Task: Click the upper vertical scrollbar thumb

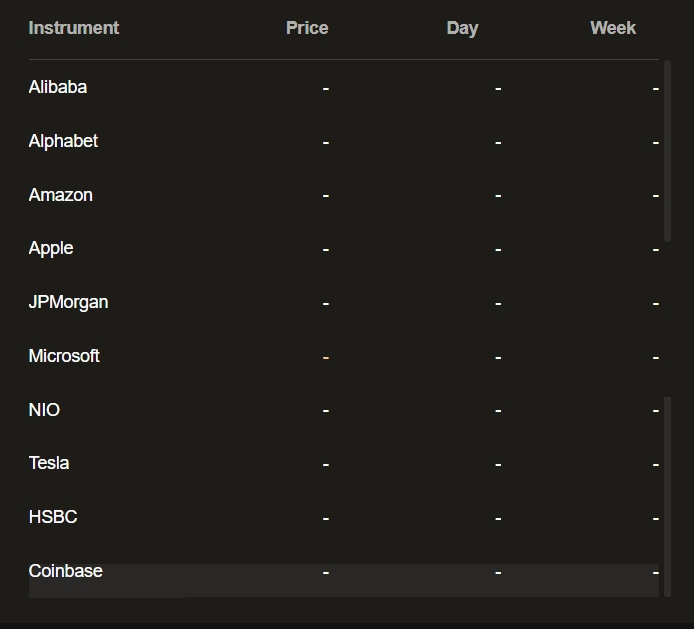Action: 667,150
